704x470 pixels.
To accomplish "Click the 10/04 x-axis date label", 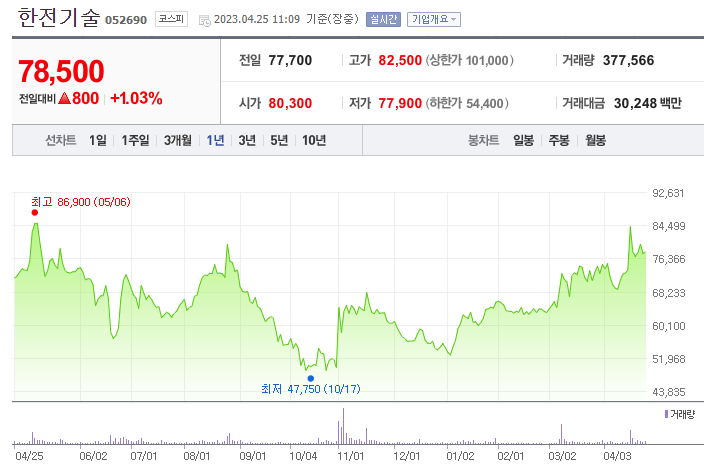I will pyautogui.click(x=303, y=456).
